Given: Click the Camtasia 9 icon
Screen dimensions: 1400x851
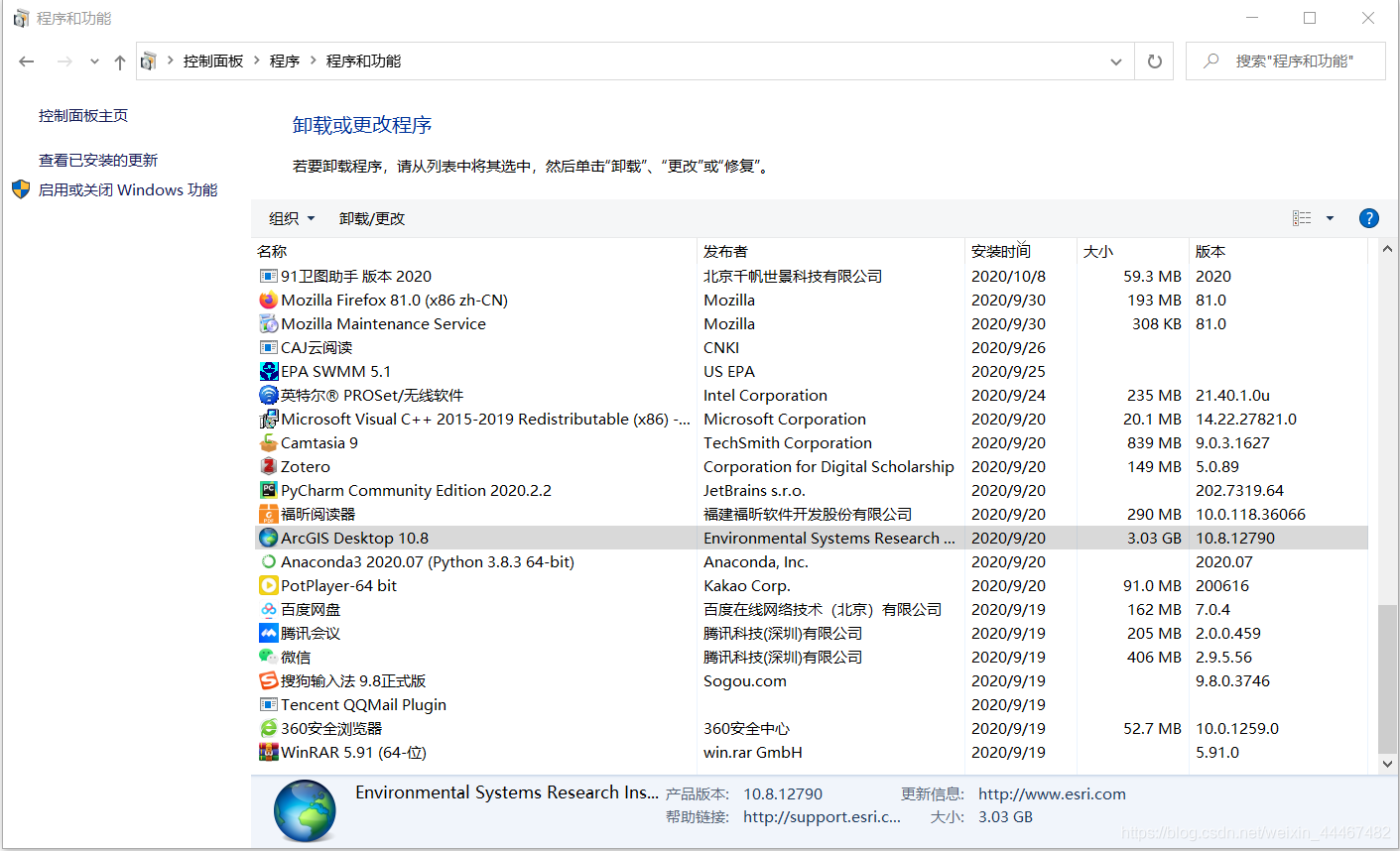Looking at the screenshot, I should pyautogui.click(x=268, y=442).
